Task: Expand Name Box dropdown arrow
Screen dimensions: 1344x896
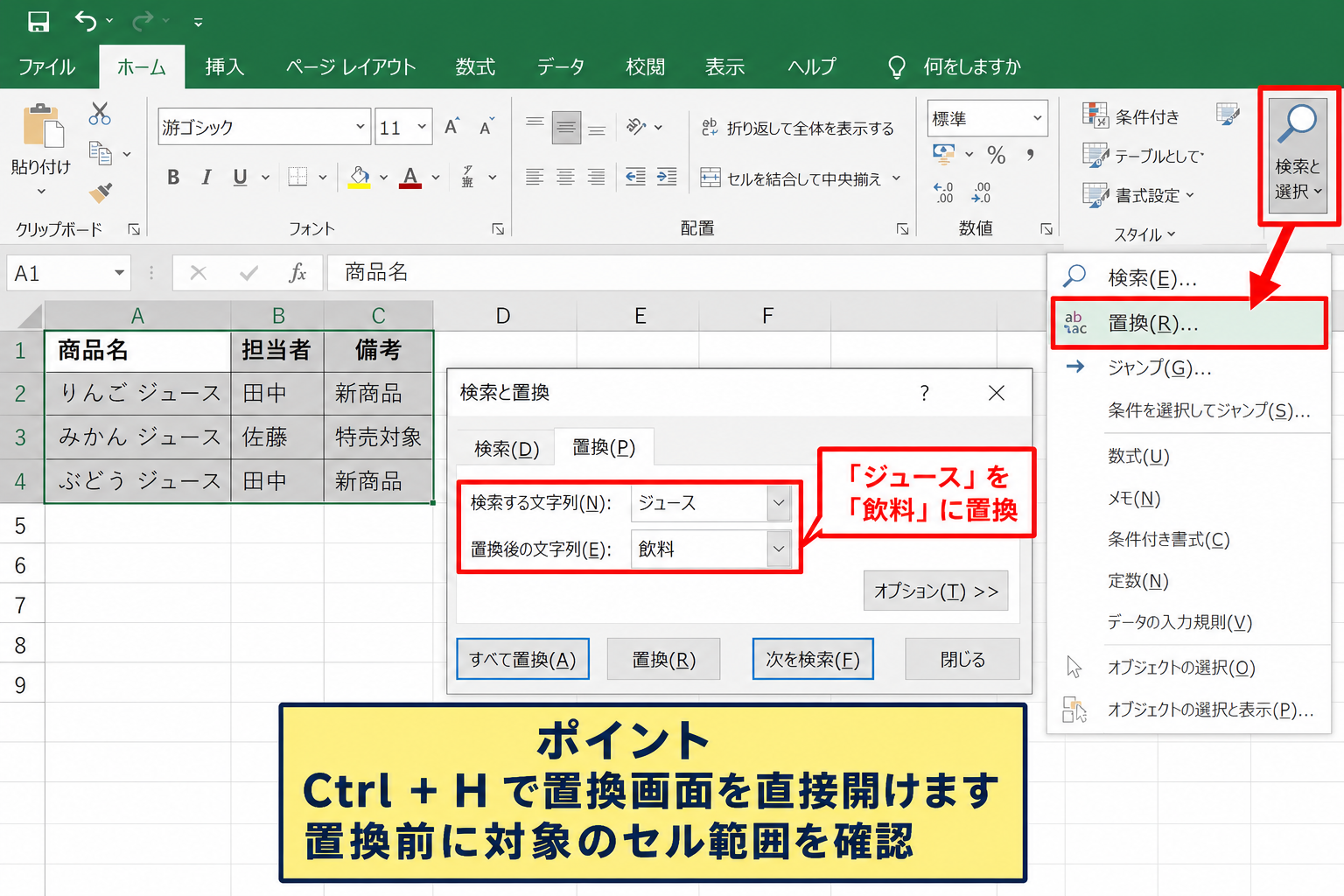Action: [x=119, y=273]
